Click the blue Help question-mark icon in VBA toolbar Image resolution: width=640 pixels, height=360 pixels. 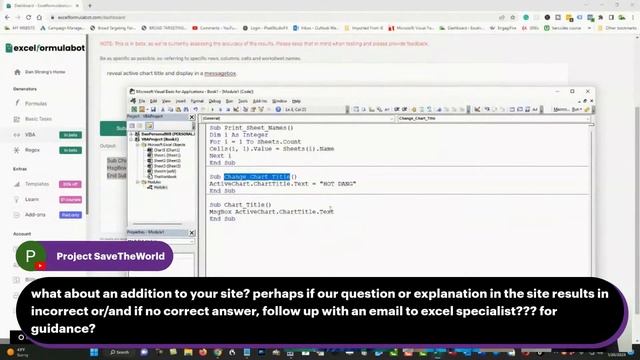pyautogui.click(x=278, y=109)
